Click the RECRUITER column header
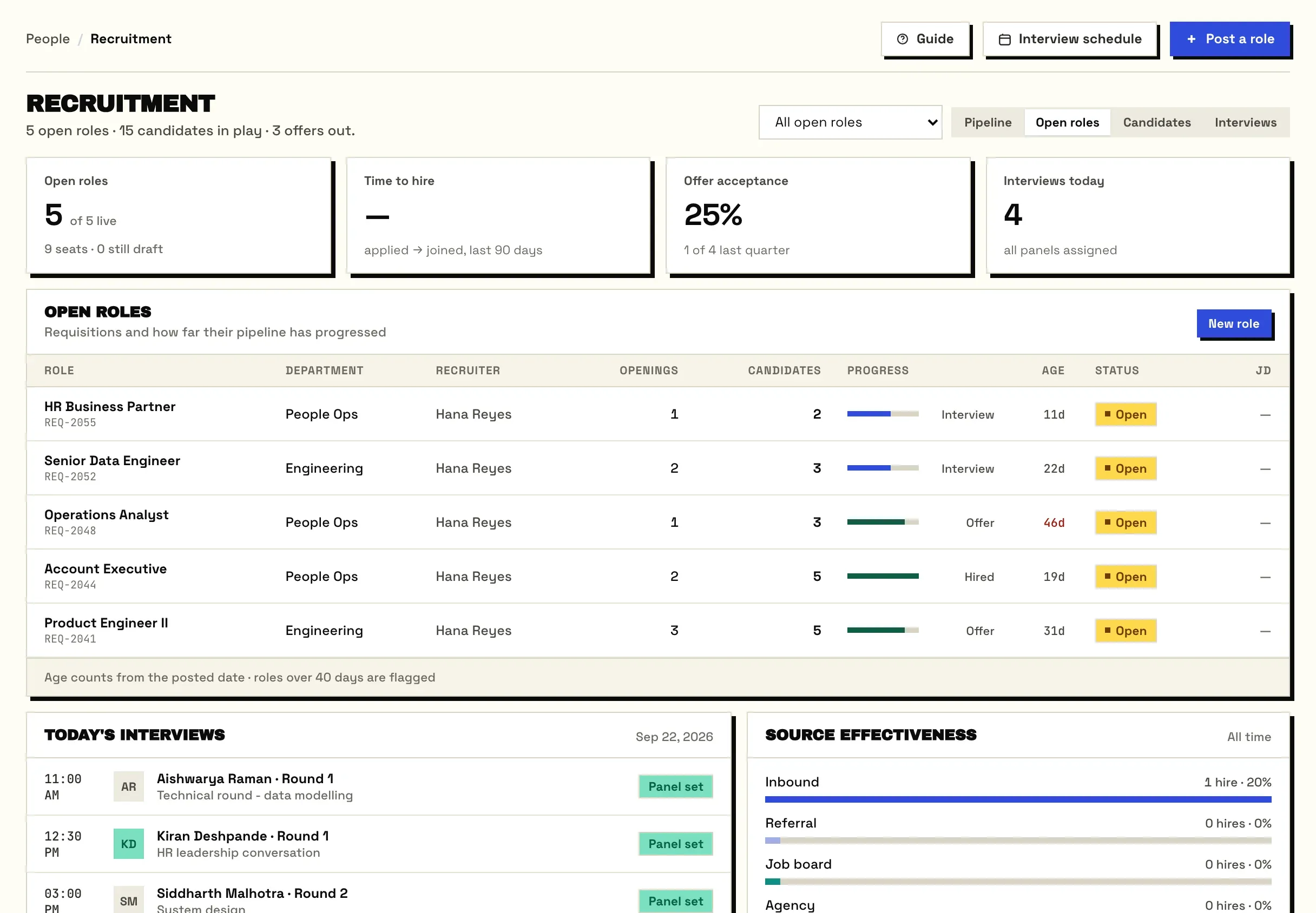 (468, 370)
